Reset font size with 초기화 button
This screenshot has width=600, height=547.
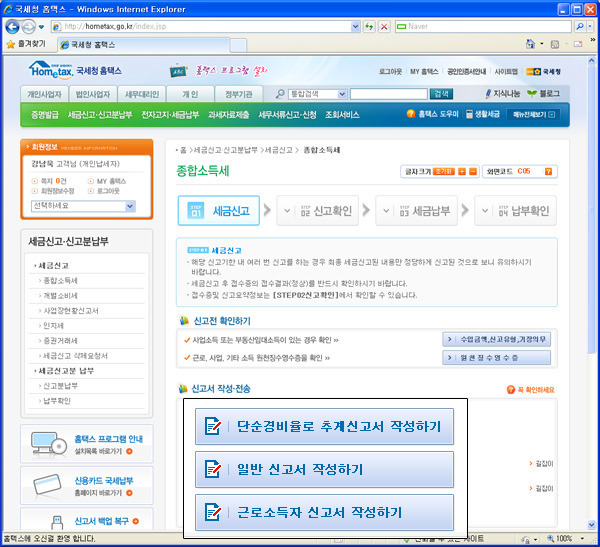[x=443, y=171]
